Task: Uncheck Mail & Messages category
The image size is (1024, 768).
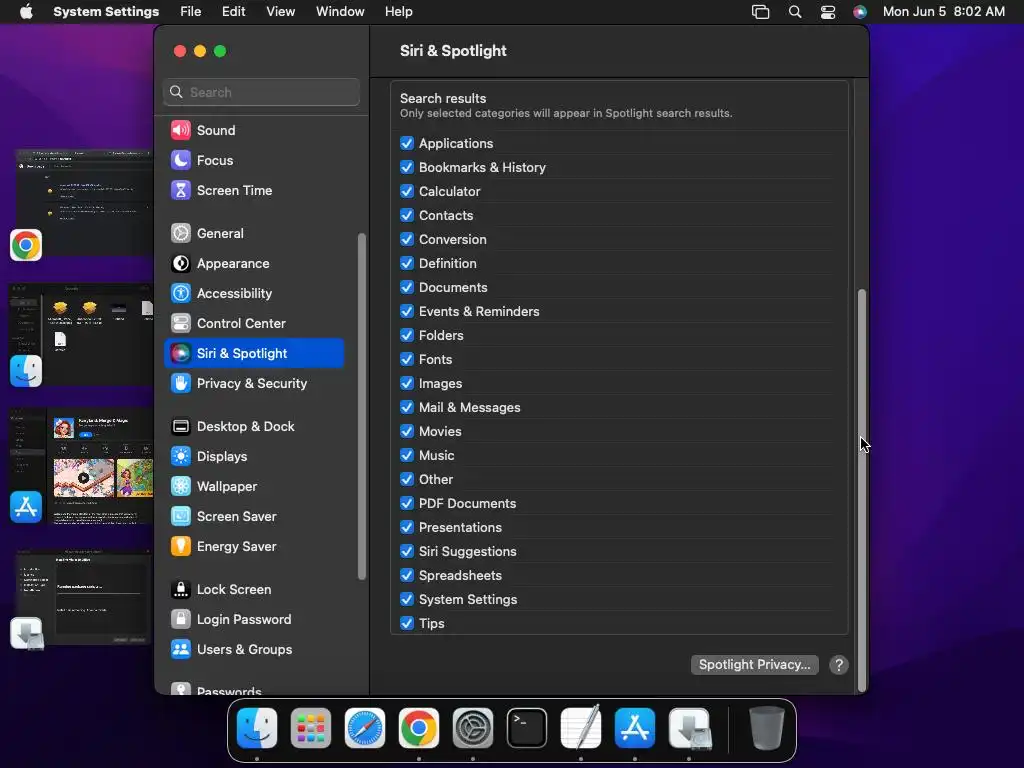Action: (407, 408)
